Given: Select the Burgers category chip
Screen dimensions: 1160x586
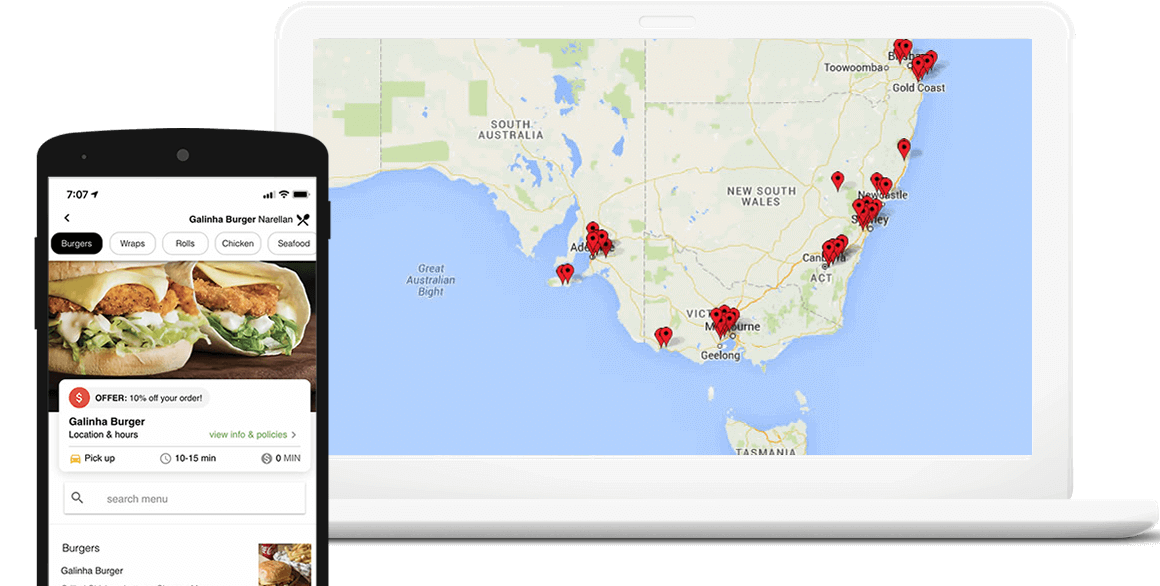Looking at the screenshot, I should (x=76, y=243).
